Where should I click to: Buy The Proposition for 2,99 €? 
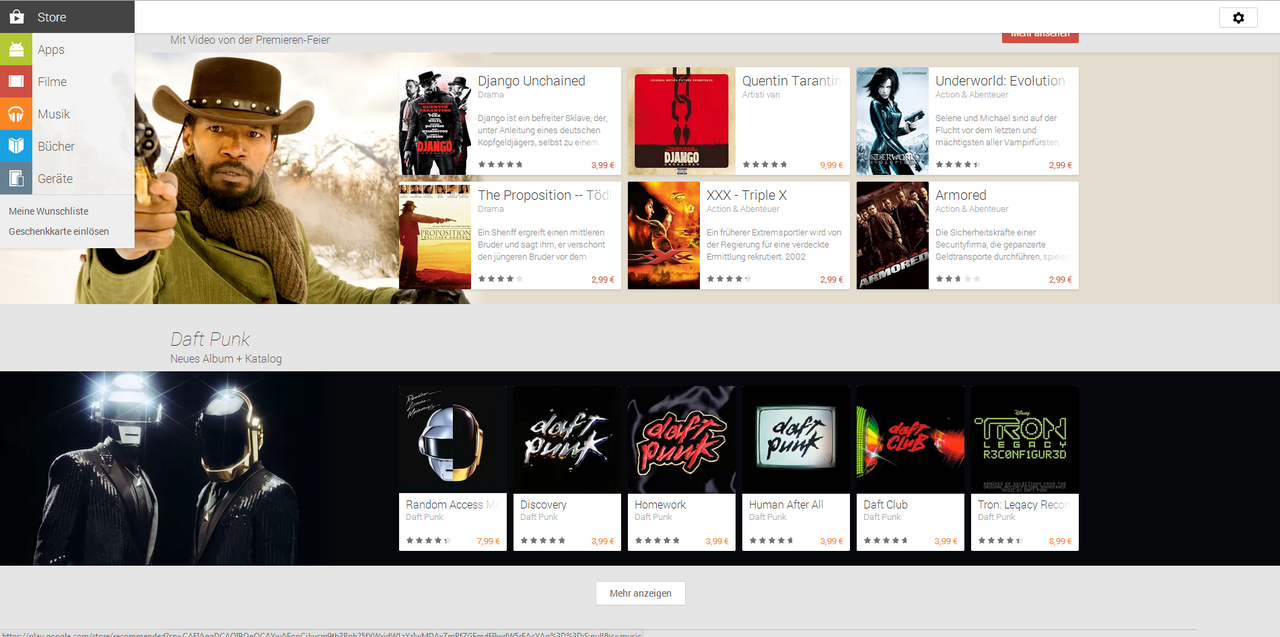[x=602, y=279]
